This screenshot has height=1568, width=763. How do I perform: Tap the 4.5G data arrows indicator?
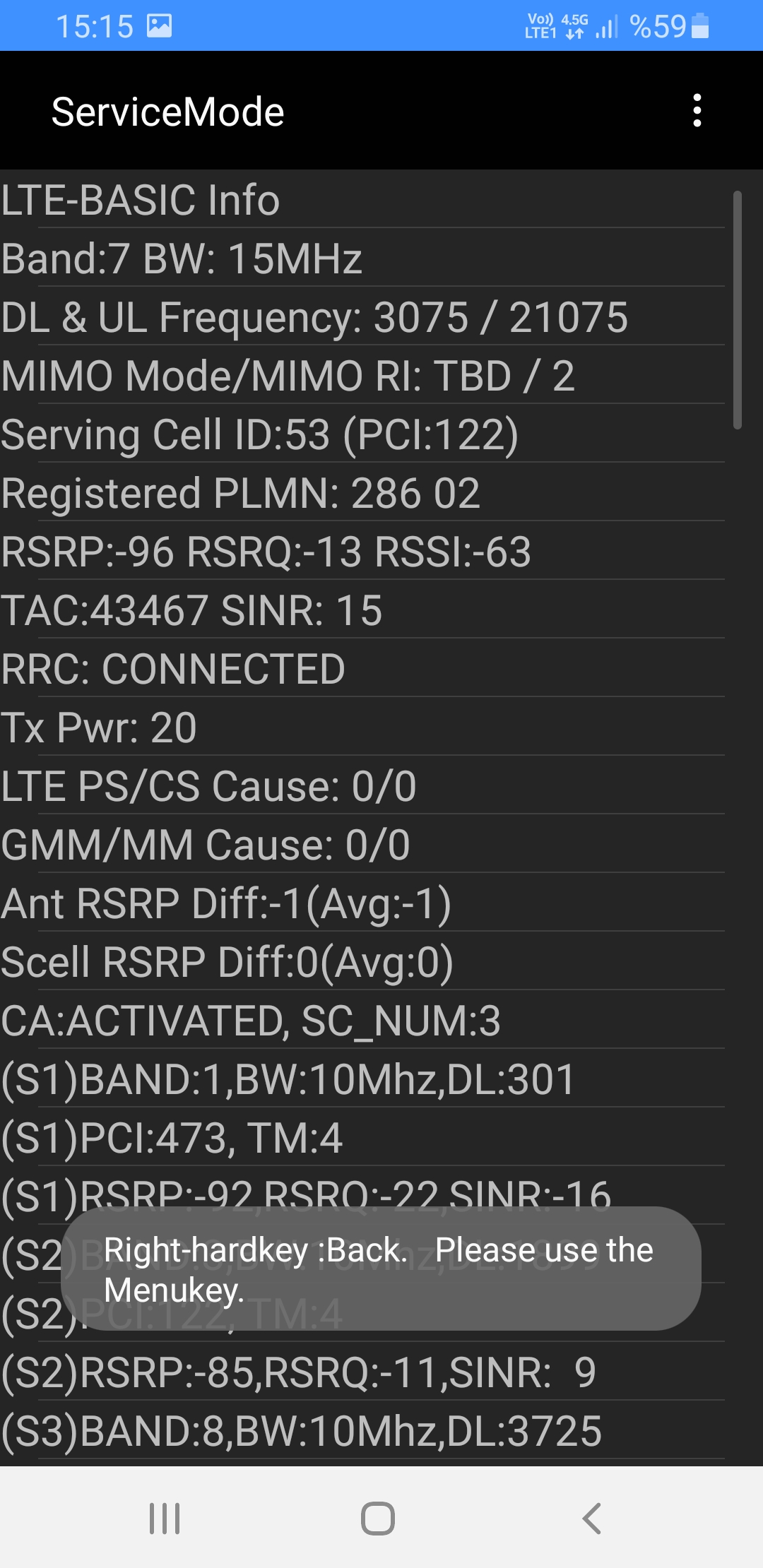tap(575, 26)
